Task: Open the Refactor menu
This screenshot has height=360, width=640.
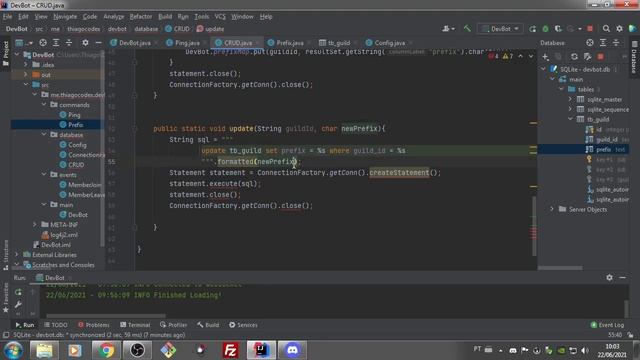Action: (141, 16)
